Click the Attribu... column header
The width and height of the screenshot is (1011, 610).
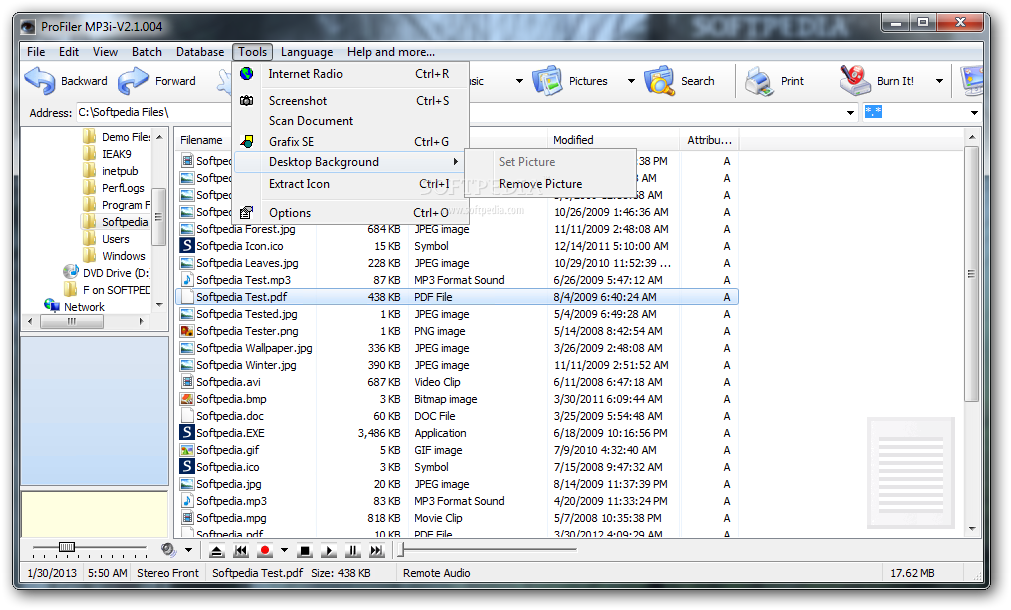coord(709,140)
